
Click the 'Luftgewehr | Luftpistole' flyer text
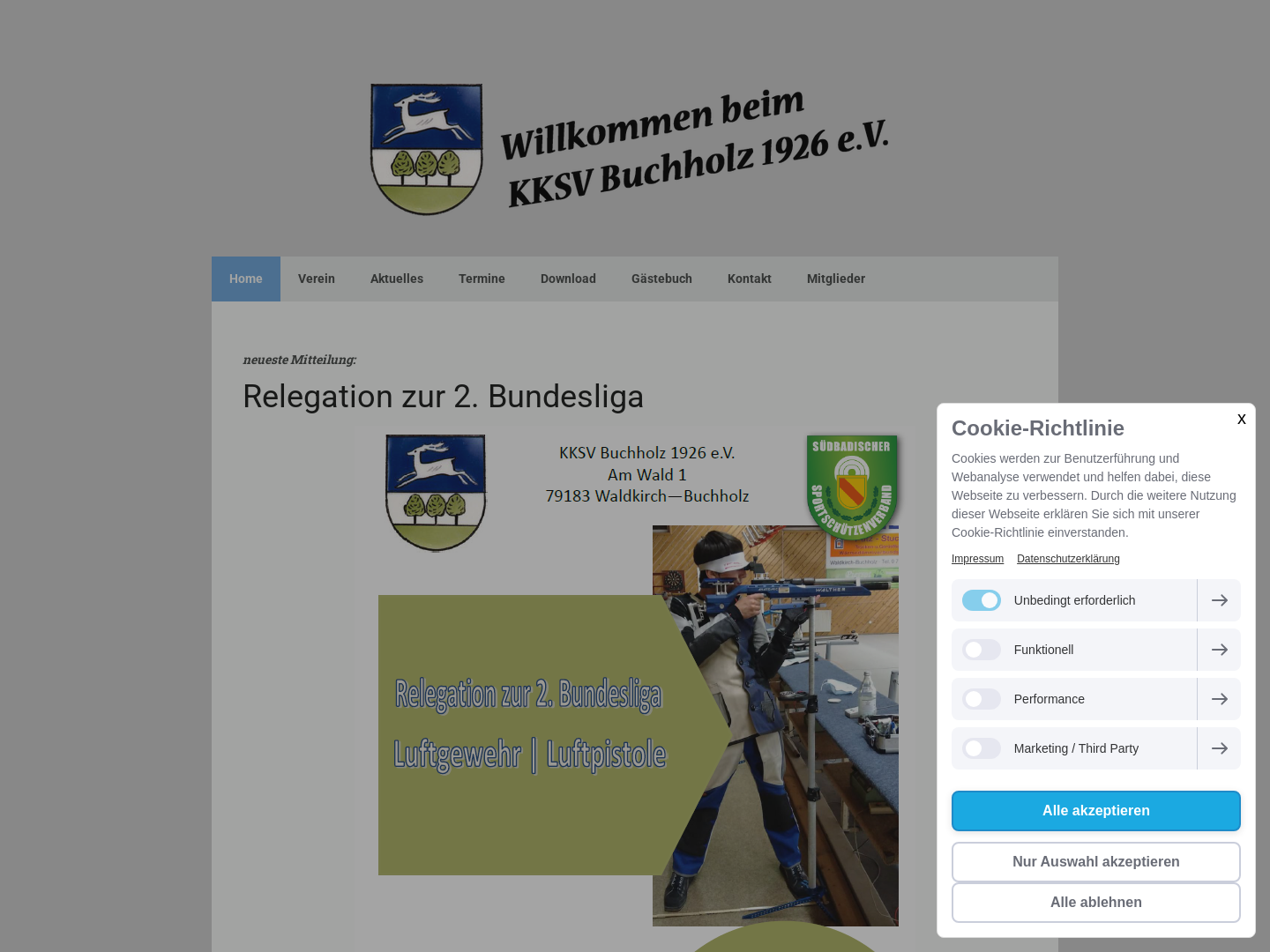point(530,755)
